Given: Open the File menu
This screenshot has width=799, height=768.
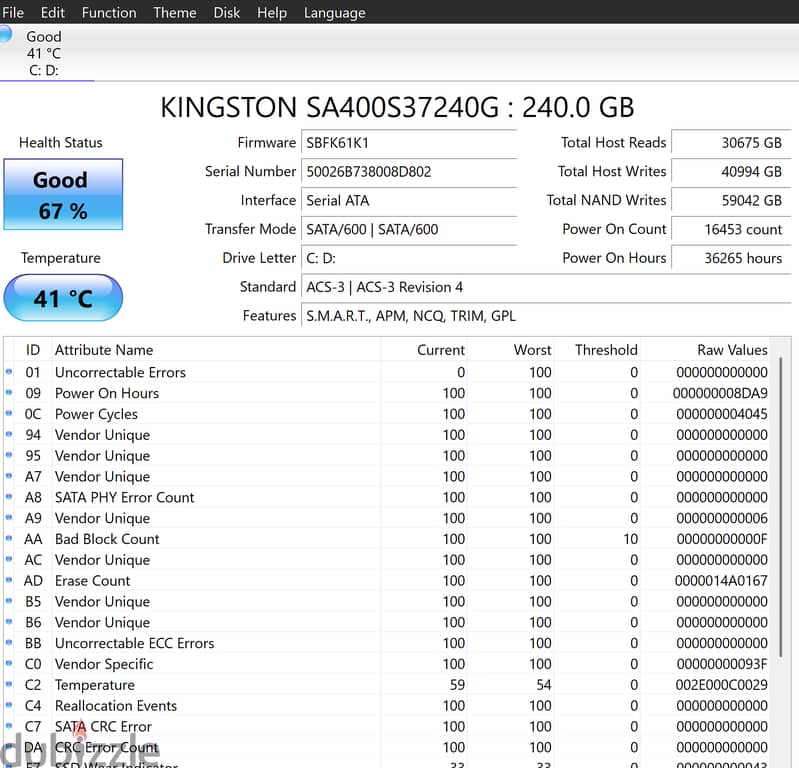Looking at the screenshot, I should (x=13, y=12).
